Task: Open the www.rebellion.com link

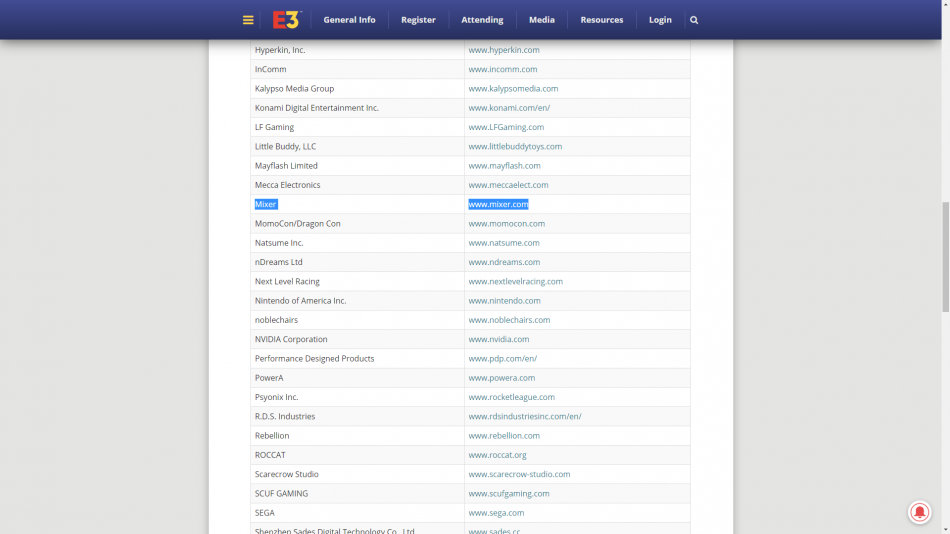Action: (504, 436)
